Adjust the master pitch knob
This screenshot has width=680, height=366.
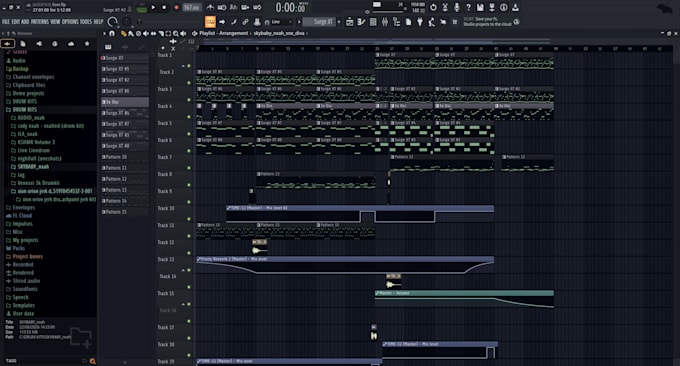(127, 21)
